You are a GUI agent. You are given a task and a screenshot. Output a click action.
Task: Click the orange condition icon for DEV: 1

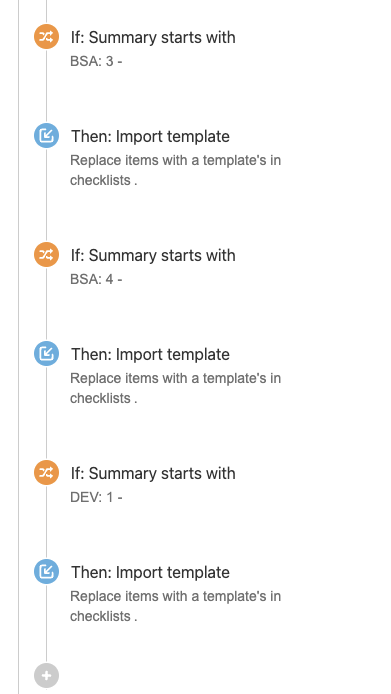point(46,472)
